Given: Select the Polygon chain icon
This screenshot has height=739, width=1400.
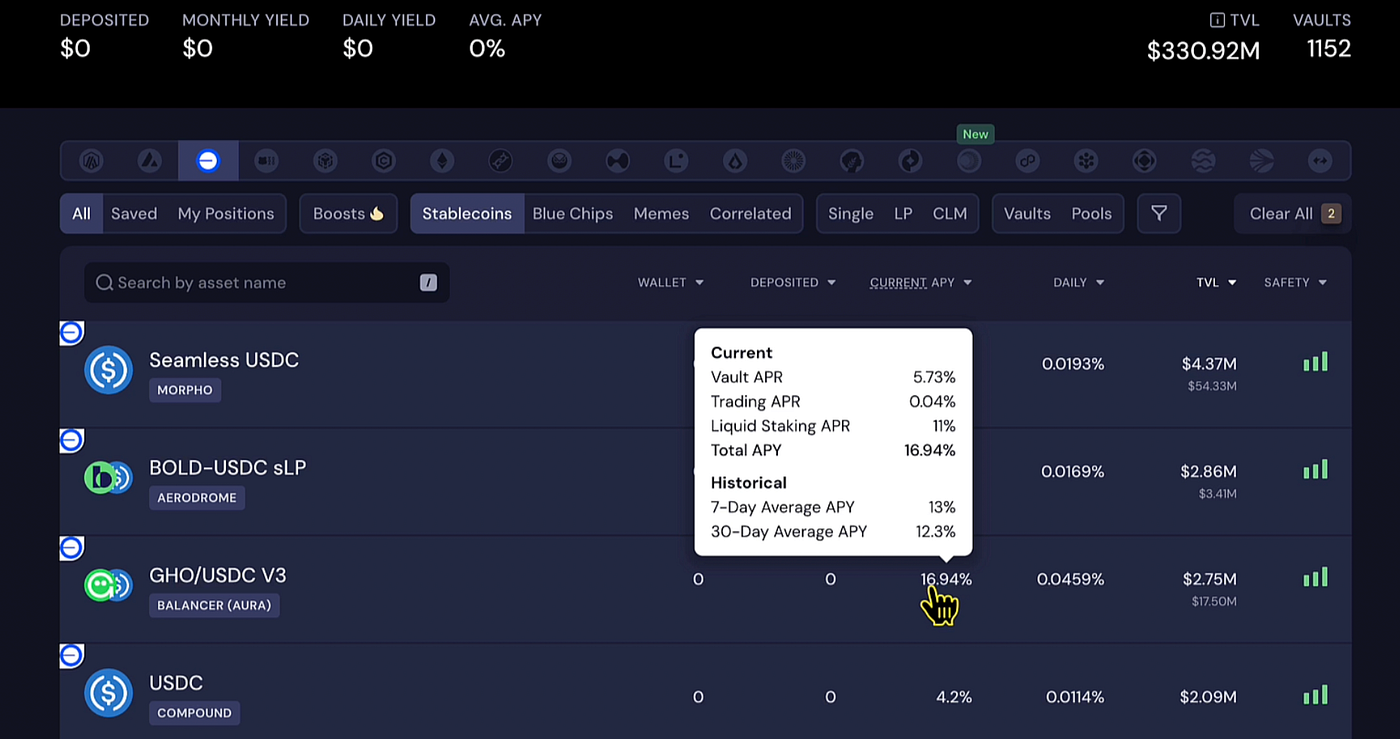Looking at the screenshot, I should 1027,160.
